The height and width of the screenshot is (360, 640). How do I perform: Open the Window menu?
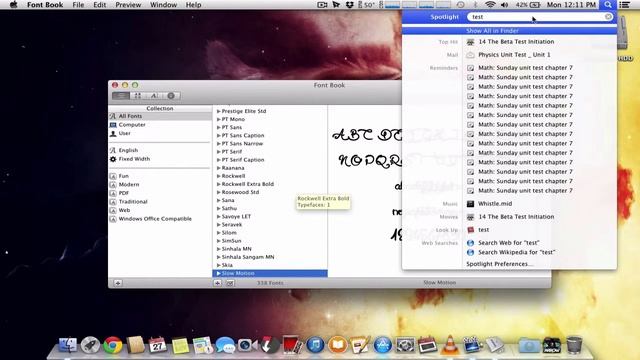(x=163, y=5)
